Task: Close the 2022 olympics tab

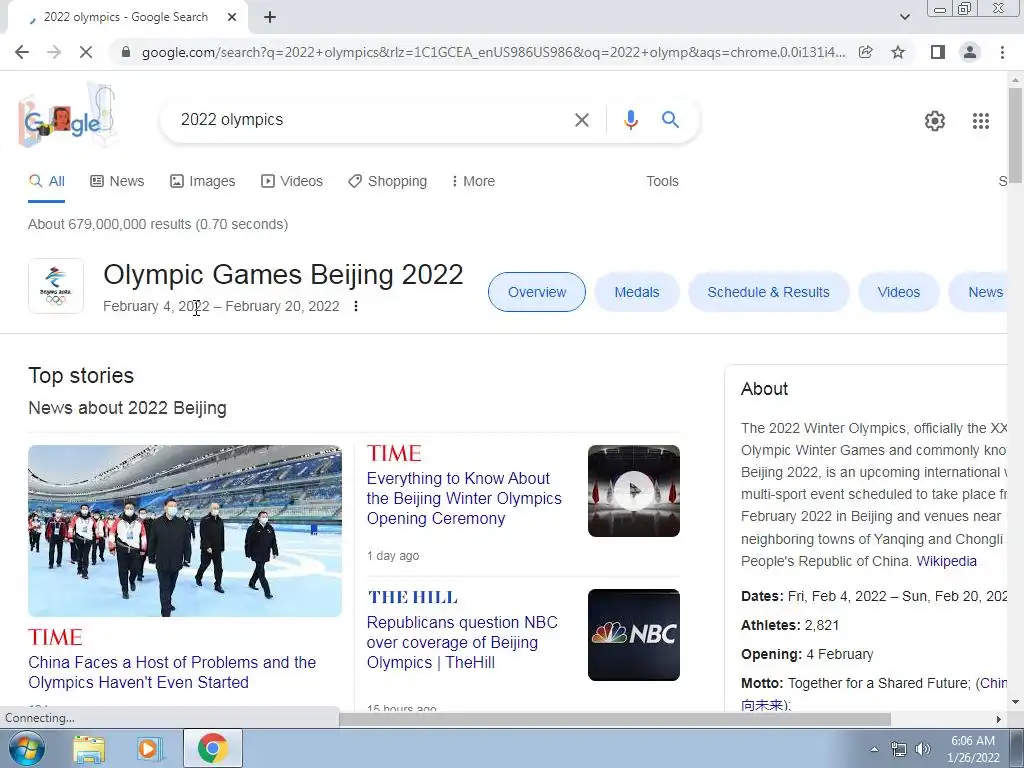Action: [232, 18]
